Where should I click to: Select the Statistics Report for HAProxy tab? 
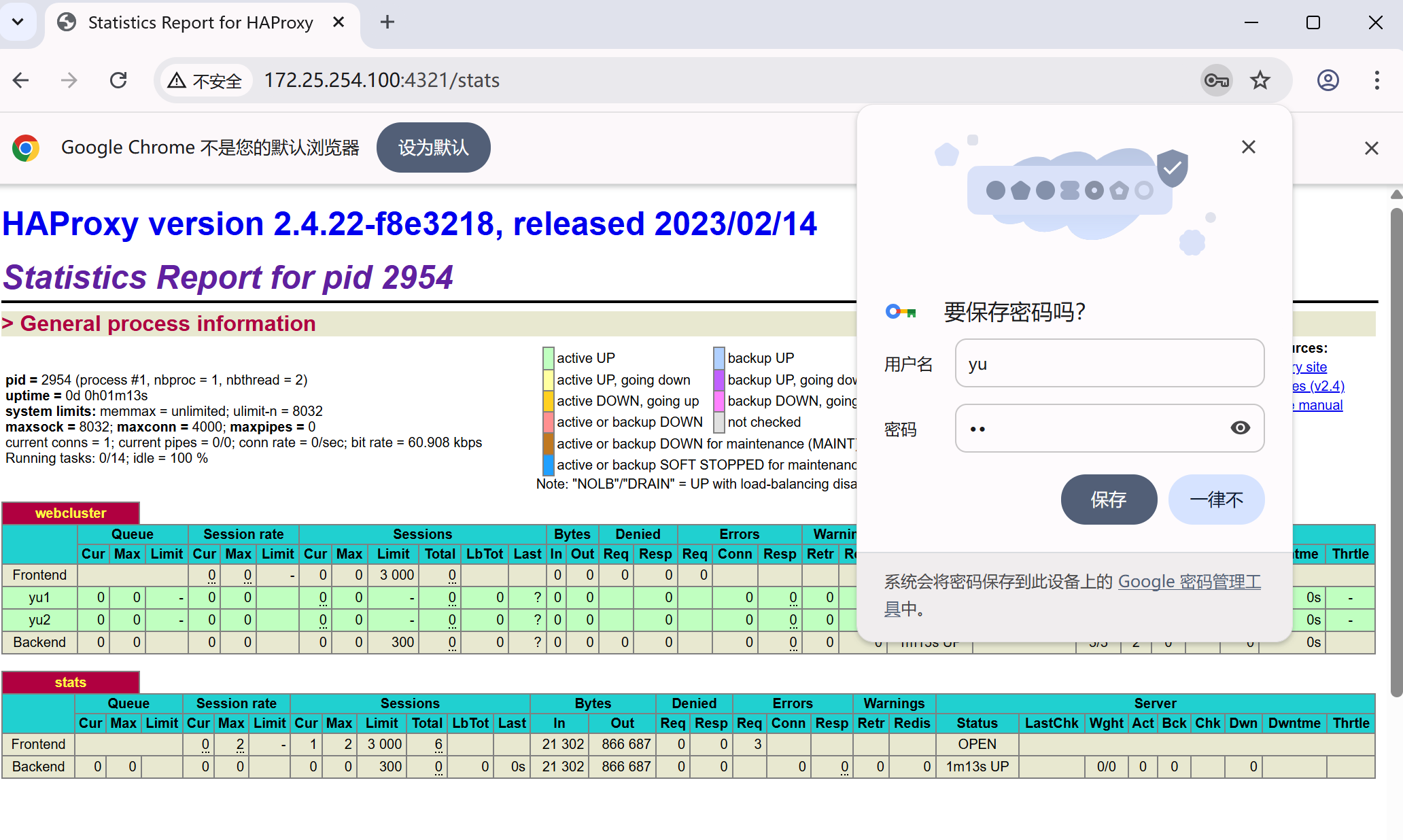pyautogui.click(x=200, y=23)
